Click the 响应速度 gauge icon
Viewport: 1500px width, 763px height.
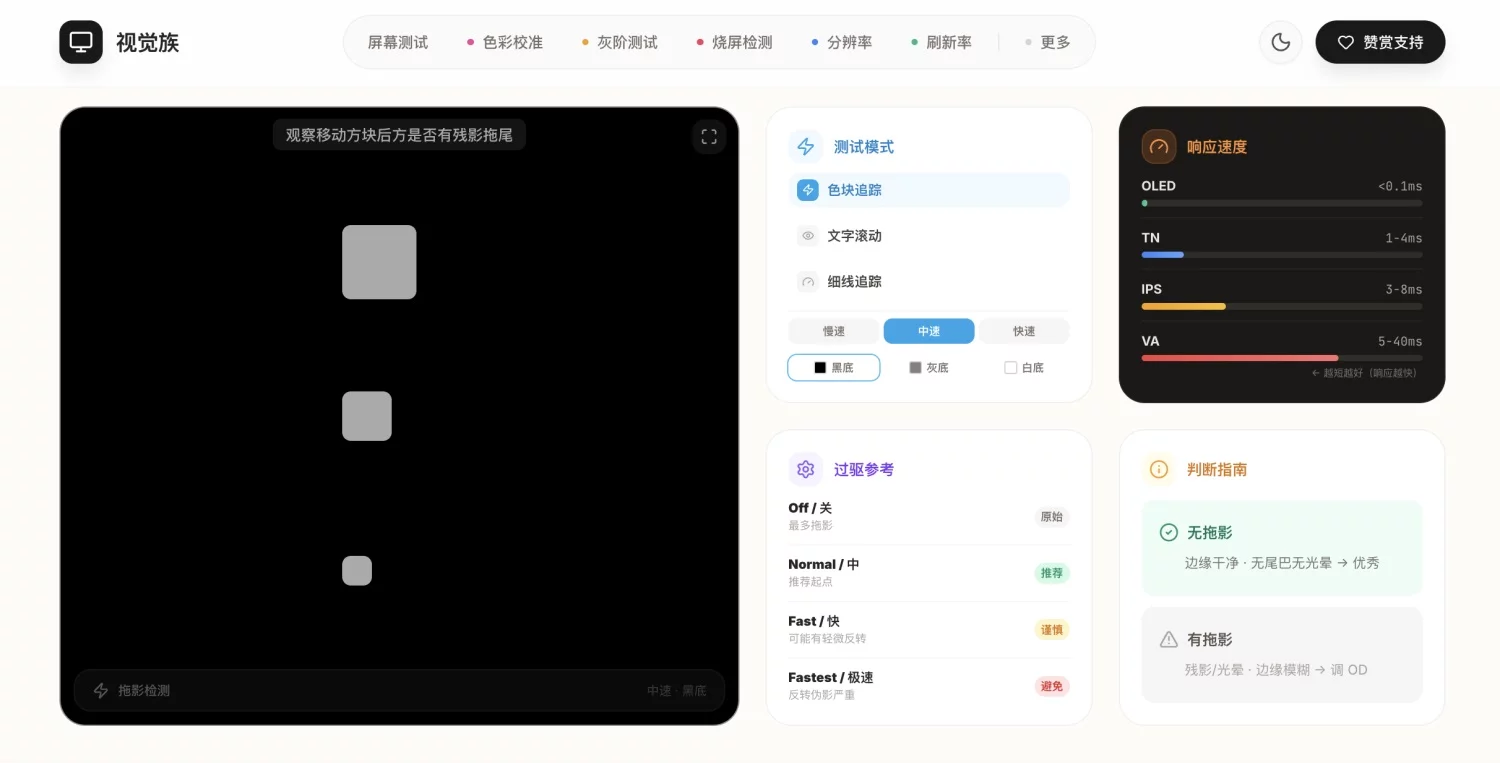[x=1158, y=146]
